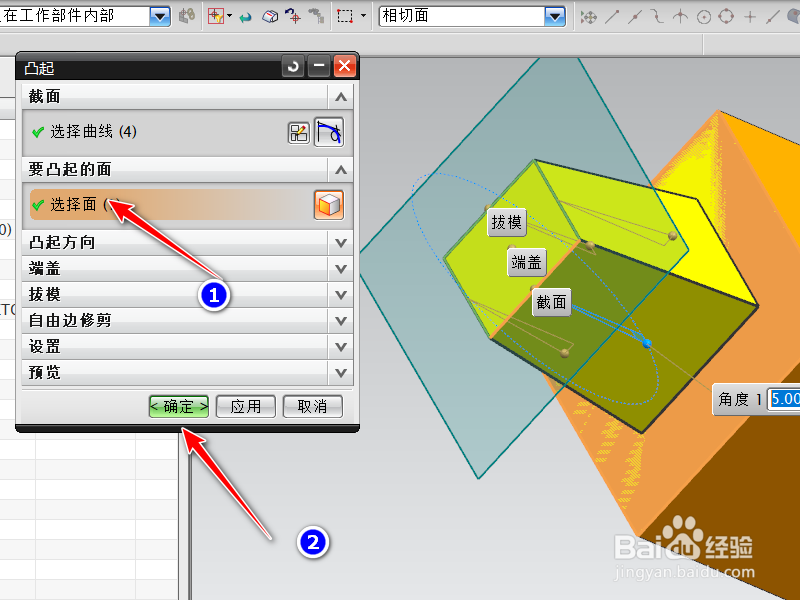Toggle the control point snap icon
Image resolution: width=800 pixels, height=600 pixels.
(x=658, y=17)
